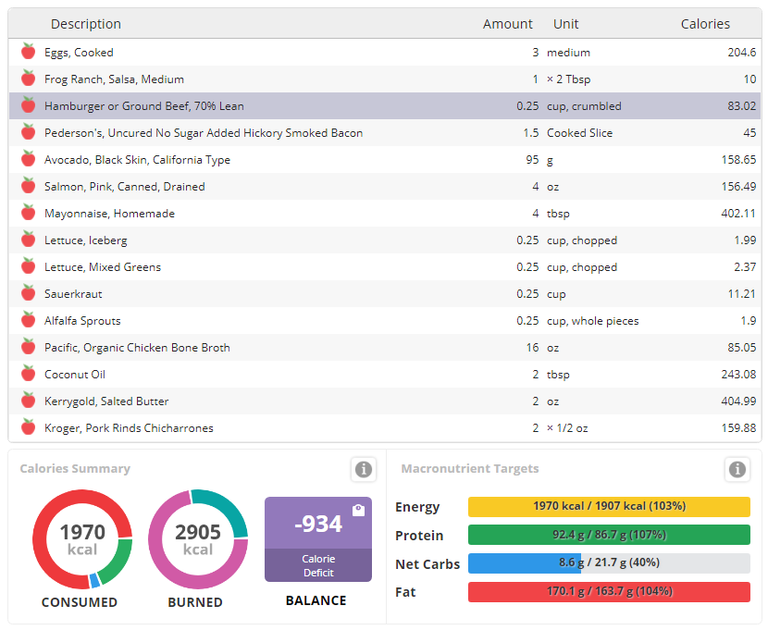Select "Pacific, Organic Chicken Bone Broth" text
Viewport: 768px width, 629px height.
pos(137,348)
